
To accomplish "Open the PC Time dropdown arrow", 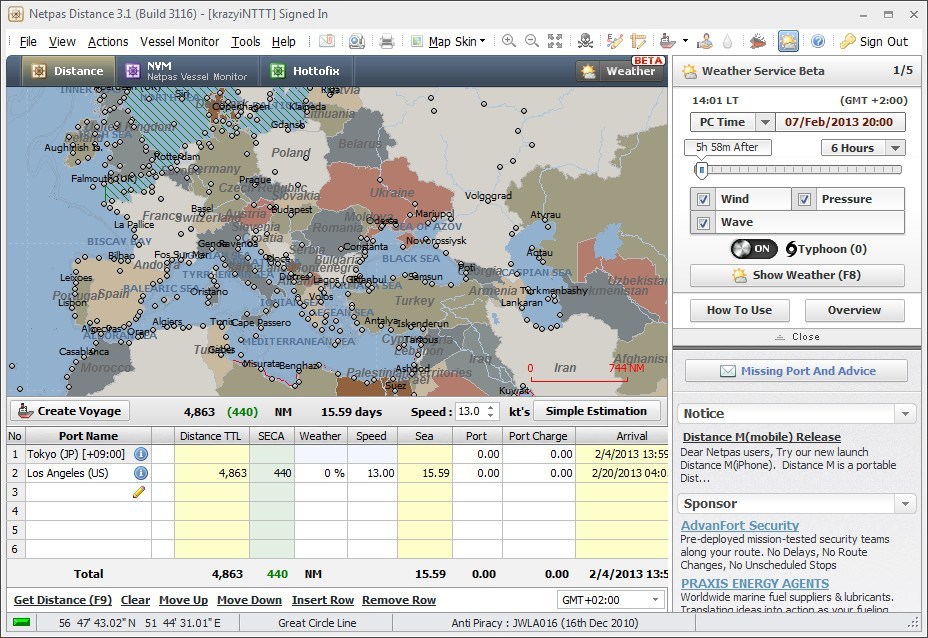I will (765, 122).
